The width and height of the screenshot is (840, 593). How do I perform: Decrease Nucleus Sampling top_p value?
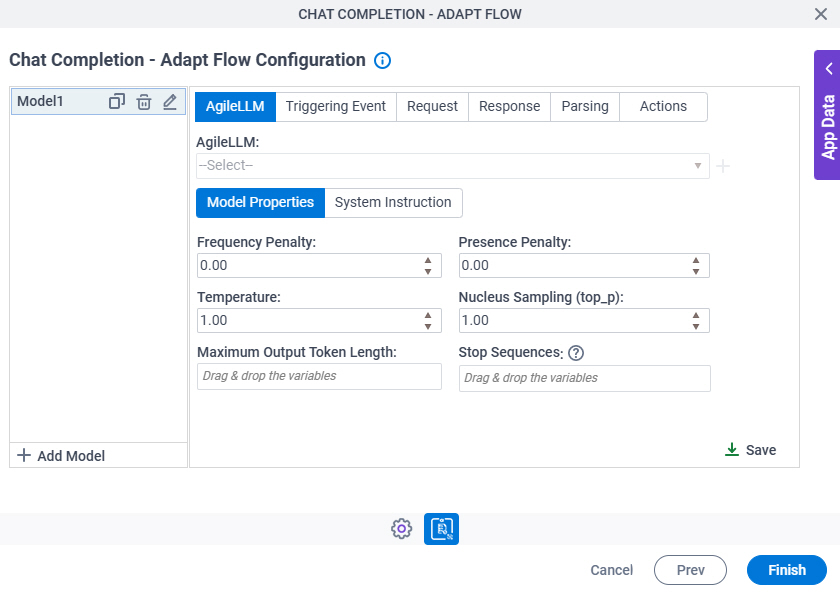pyautogui.click(x=695, y=326)
